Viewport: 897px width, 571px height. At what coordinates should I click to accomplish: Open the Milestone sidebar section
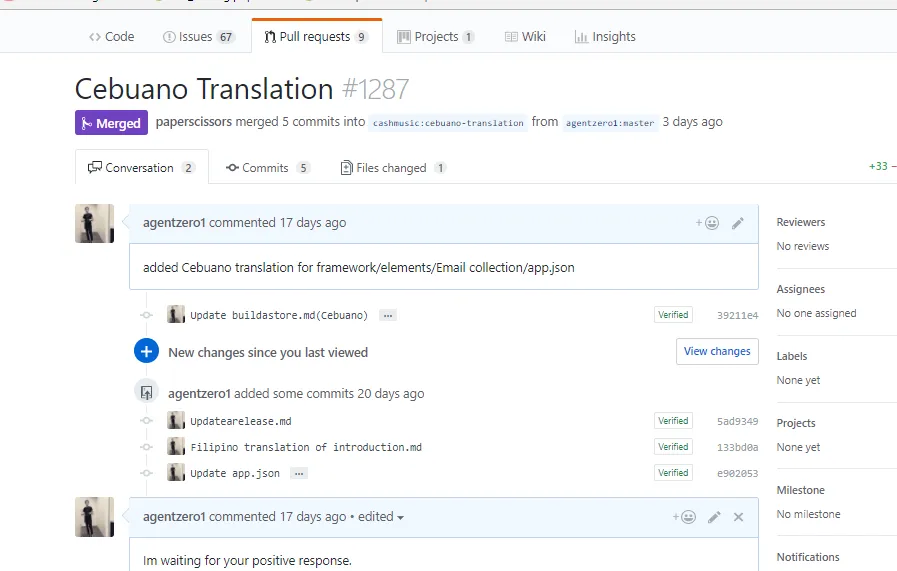click(x=800, y=490)
